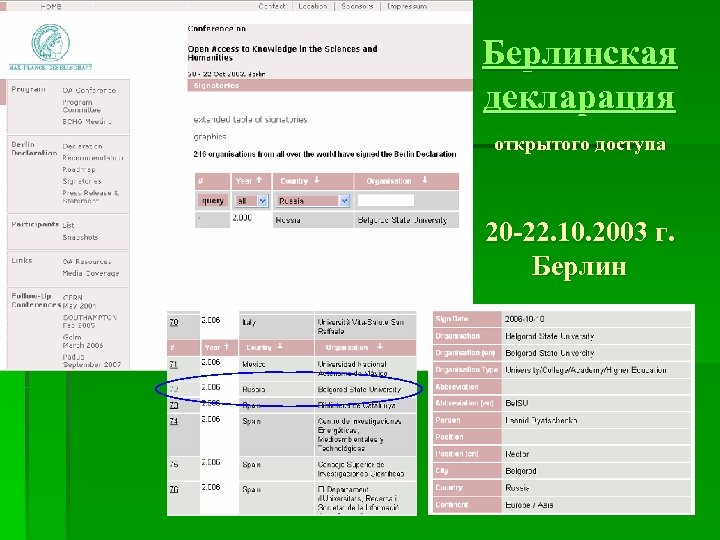Open the Signatories sidebar link
This screenshot has width=720, height=540.
click(82, 181)
